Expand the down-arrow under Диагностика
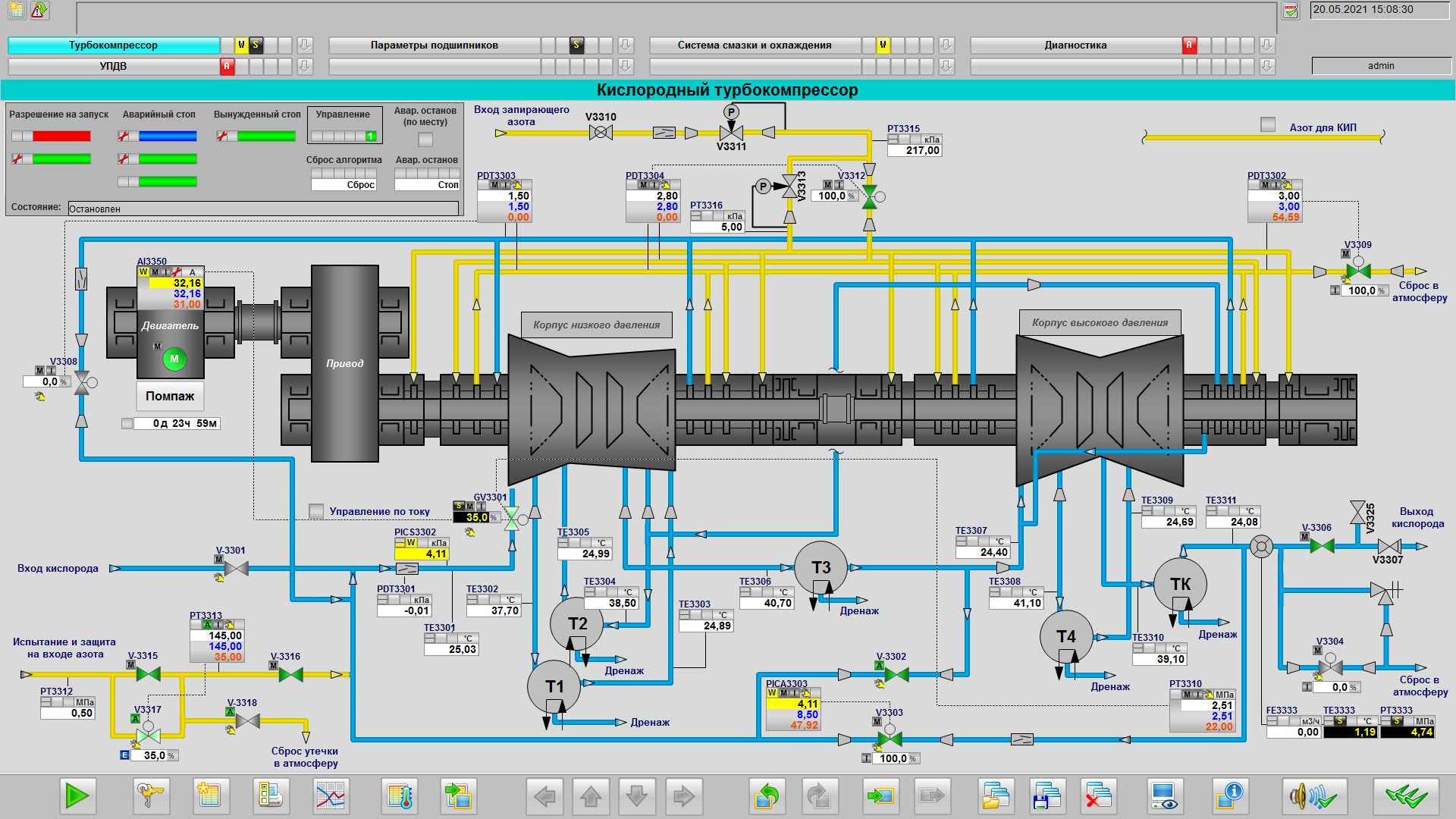The width and height of the screenshot is (1456, 819). tap(1267, 67)
